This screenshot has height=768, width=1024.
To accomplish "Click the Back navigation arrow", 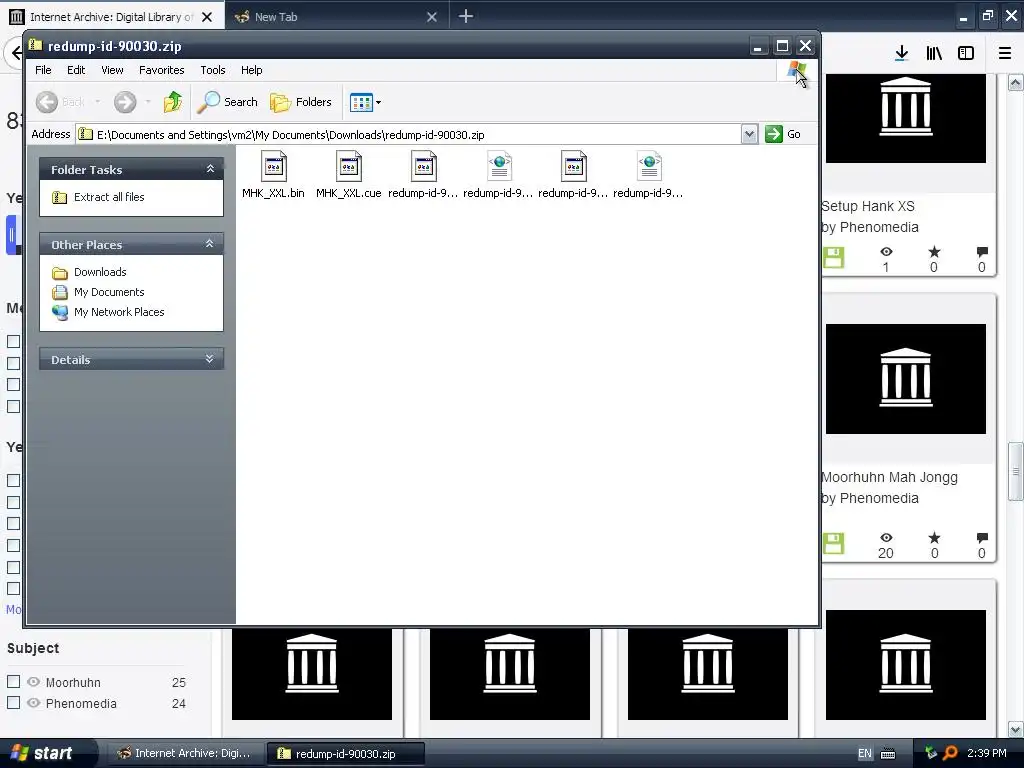I will [x=47, y=102].
